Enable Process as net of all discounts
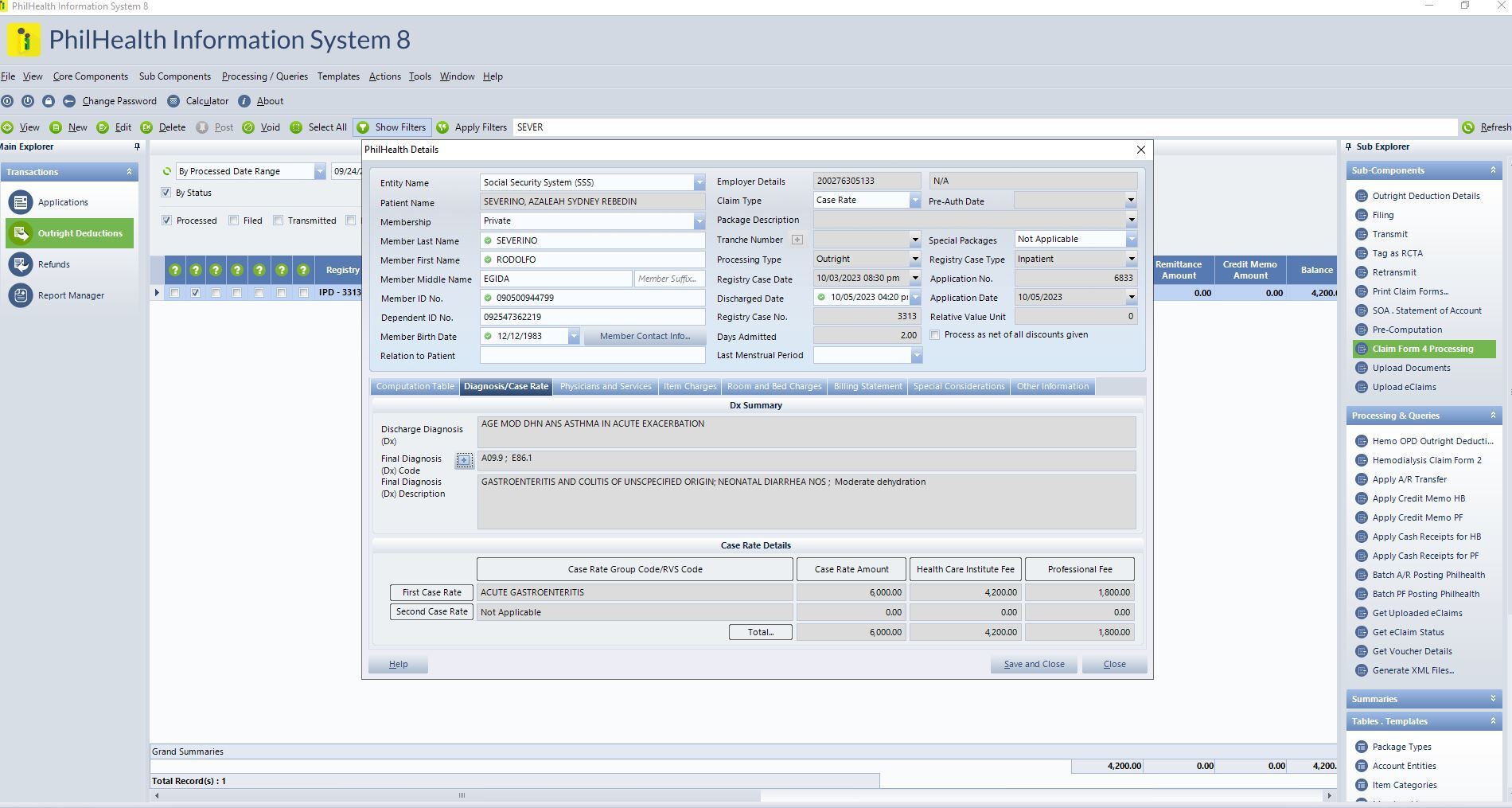The width and height of the screenshot is (1512, 808). pos(935,335)
